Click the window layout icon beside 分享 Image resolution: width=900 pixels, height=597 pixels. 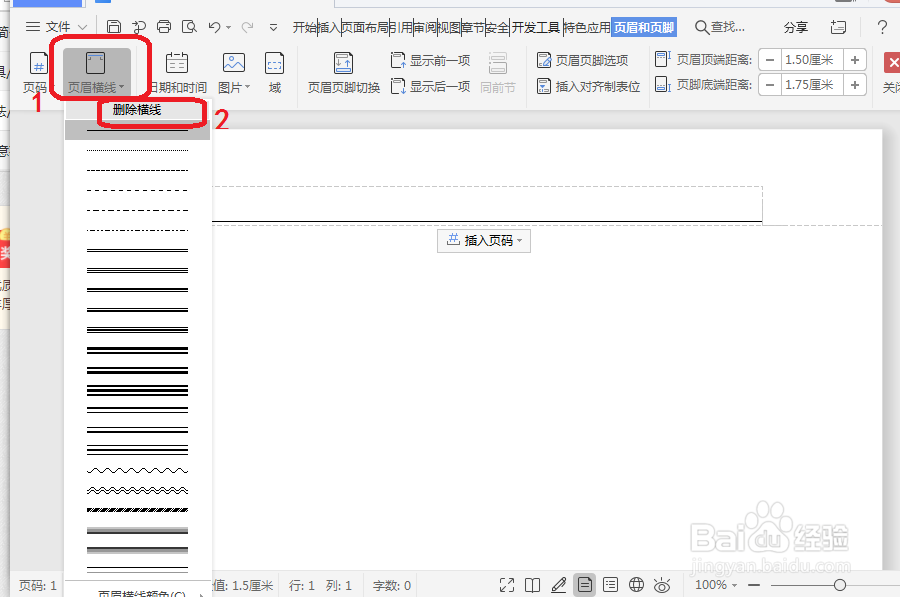click(x=838, y=27)
